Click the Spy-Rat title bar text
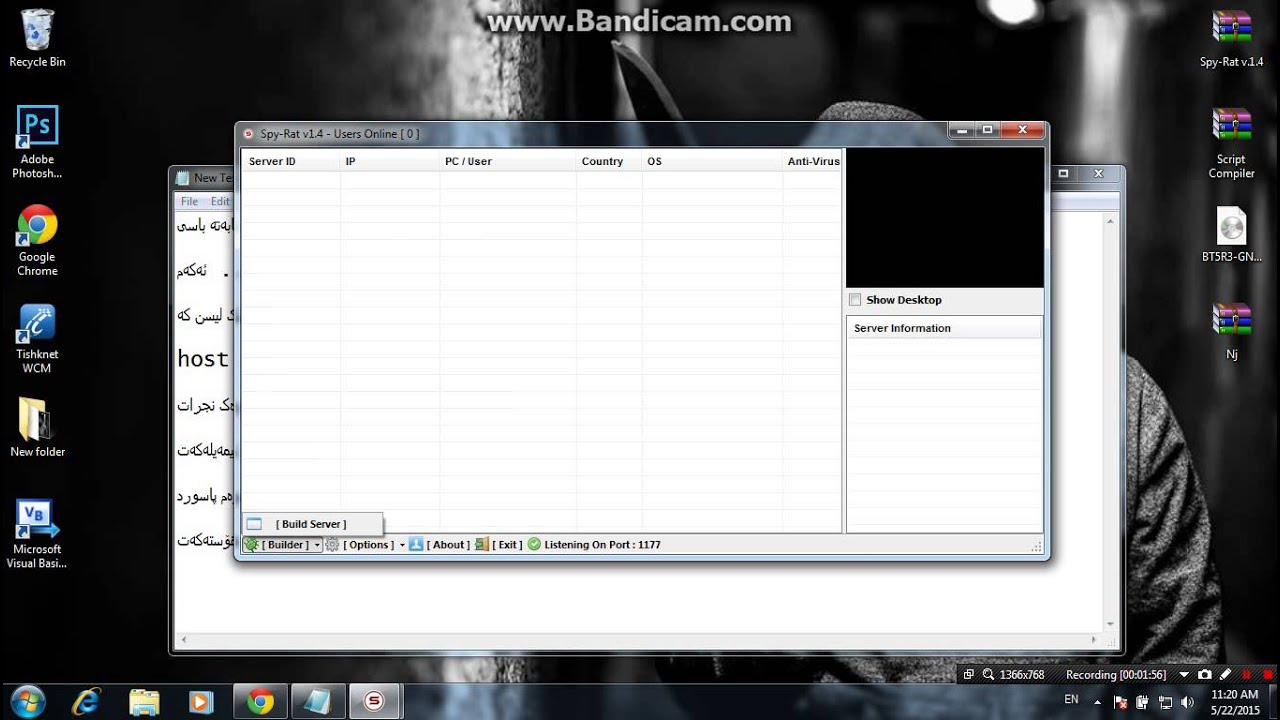The image size is (1280, 720). tap(340, 134)
